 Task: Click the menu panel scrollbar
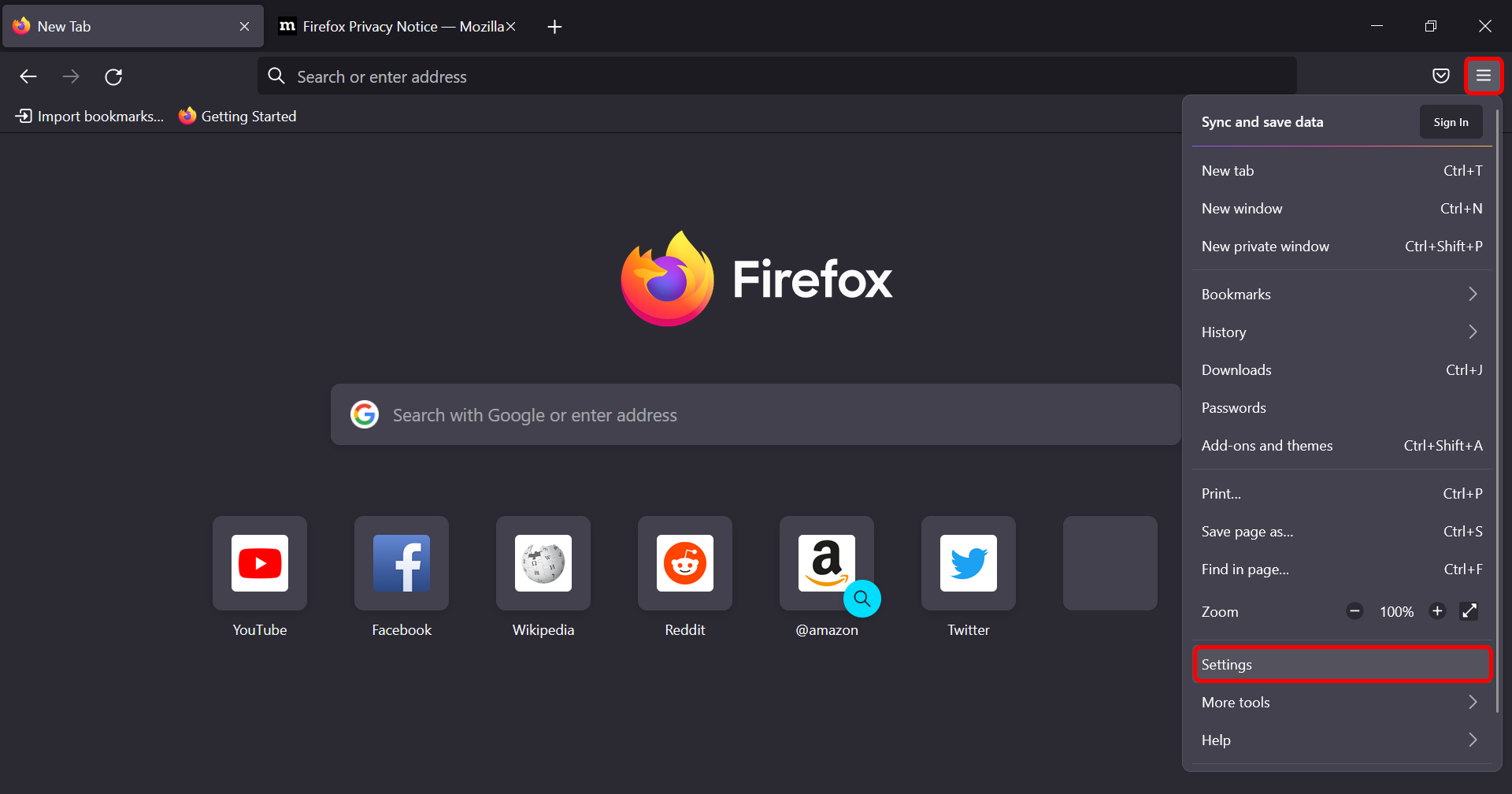pos(1497,410)
